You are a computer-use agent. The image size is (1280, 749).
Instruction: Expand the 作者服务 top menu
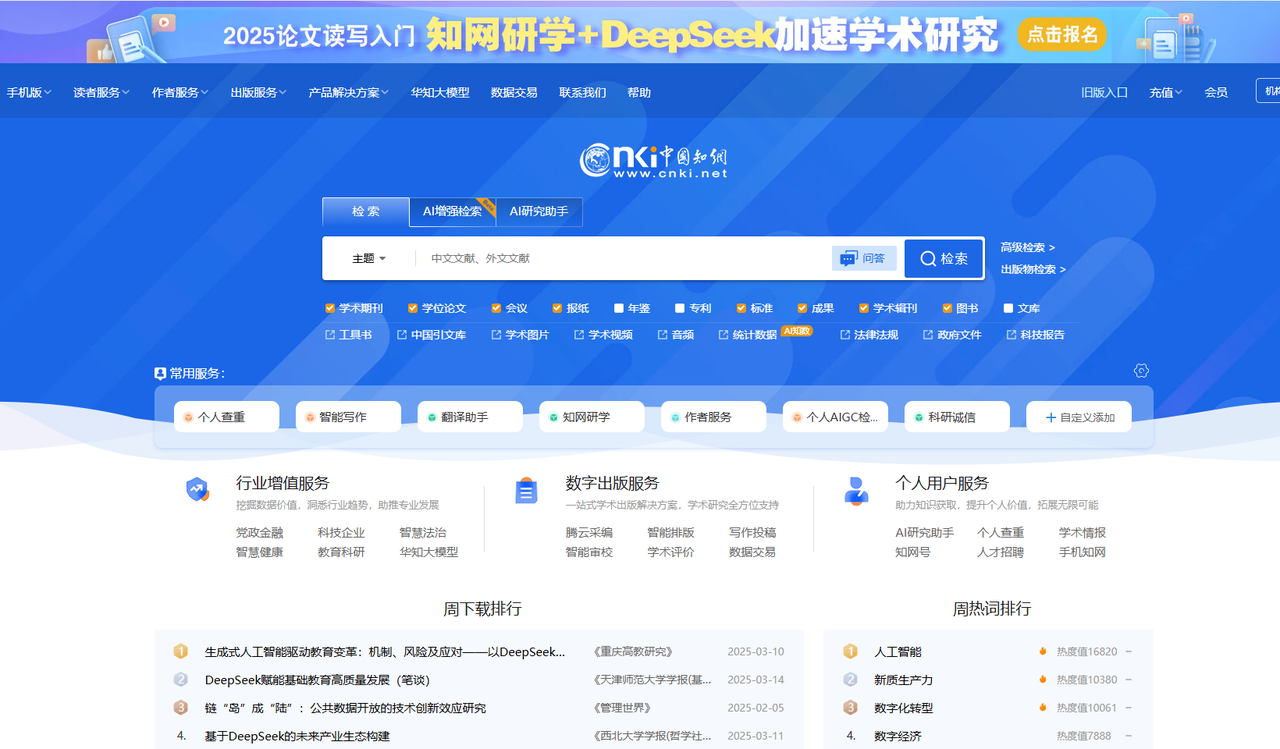(180, 92)
